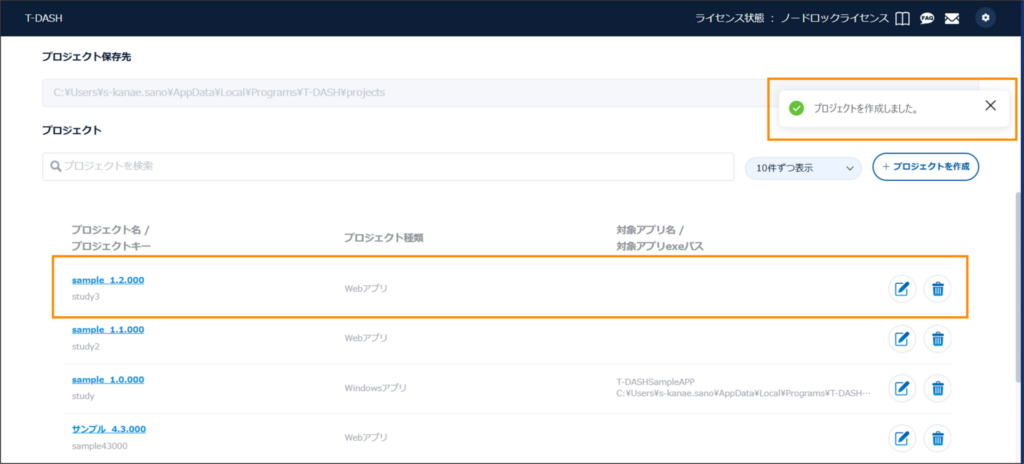This screenshot has width=1024, height=464.
Task: Click the プロジェクトを検索 search field
Action: click(x=388, y=166)
